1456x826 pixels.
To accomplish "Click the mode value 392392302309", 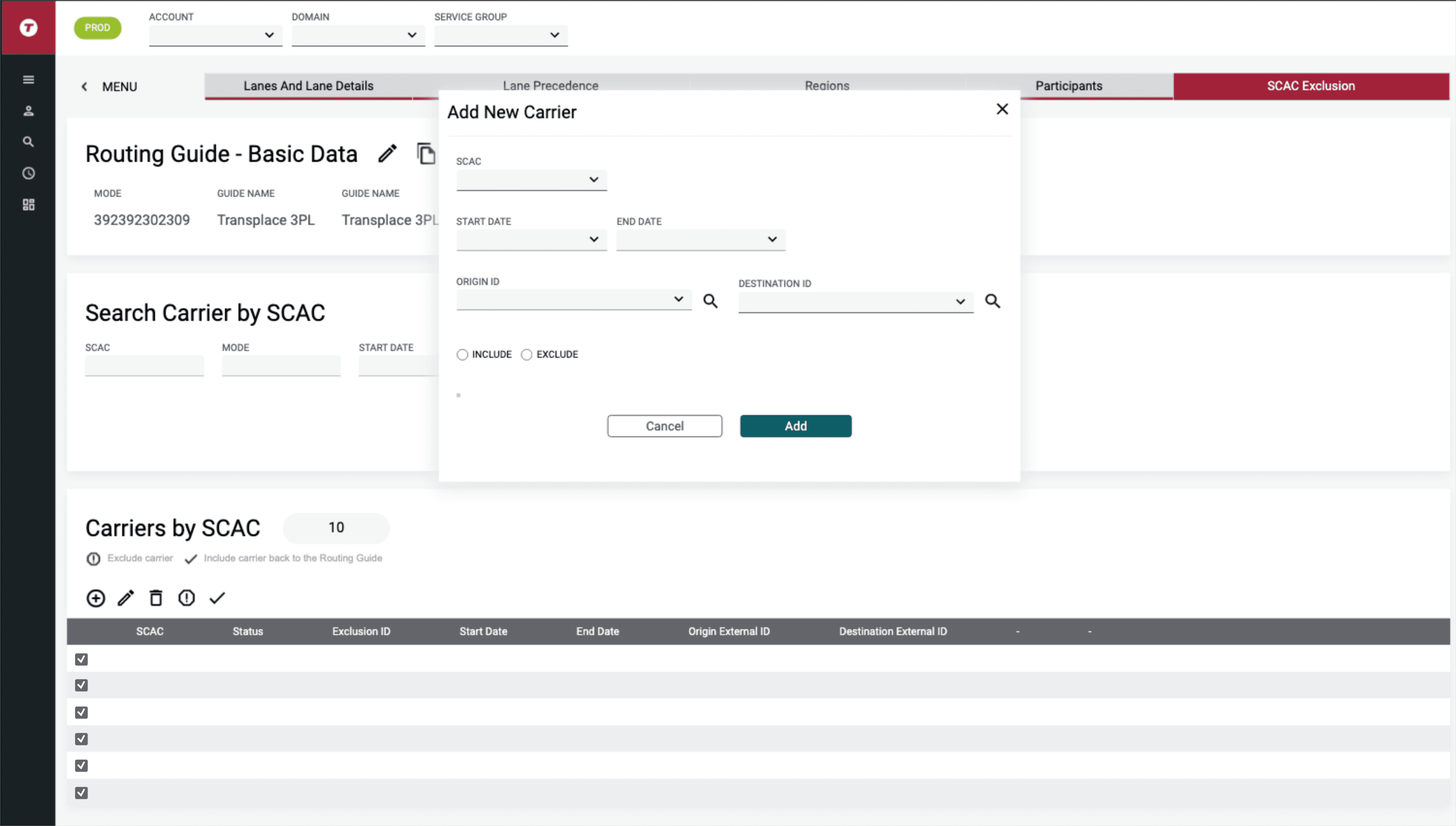I will [x=142, y=220].
